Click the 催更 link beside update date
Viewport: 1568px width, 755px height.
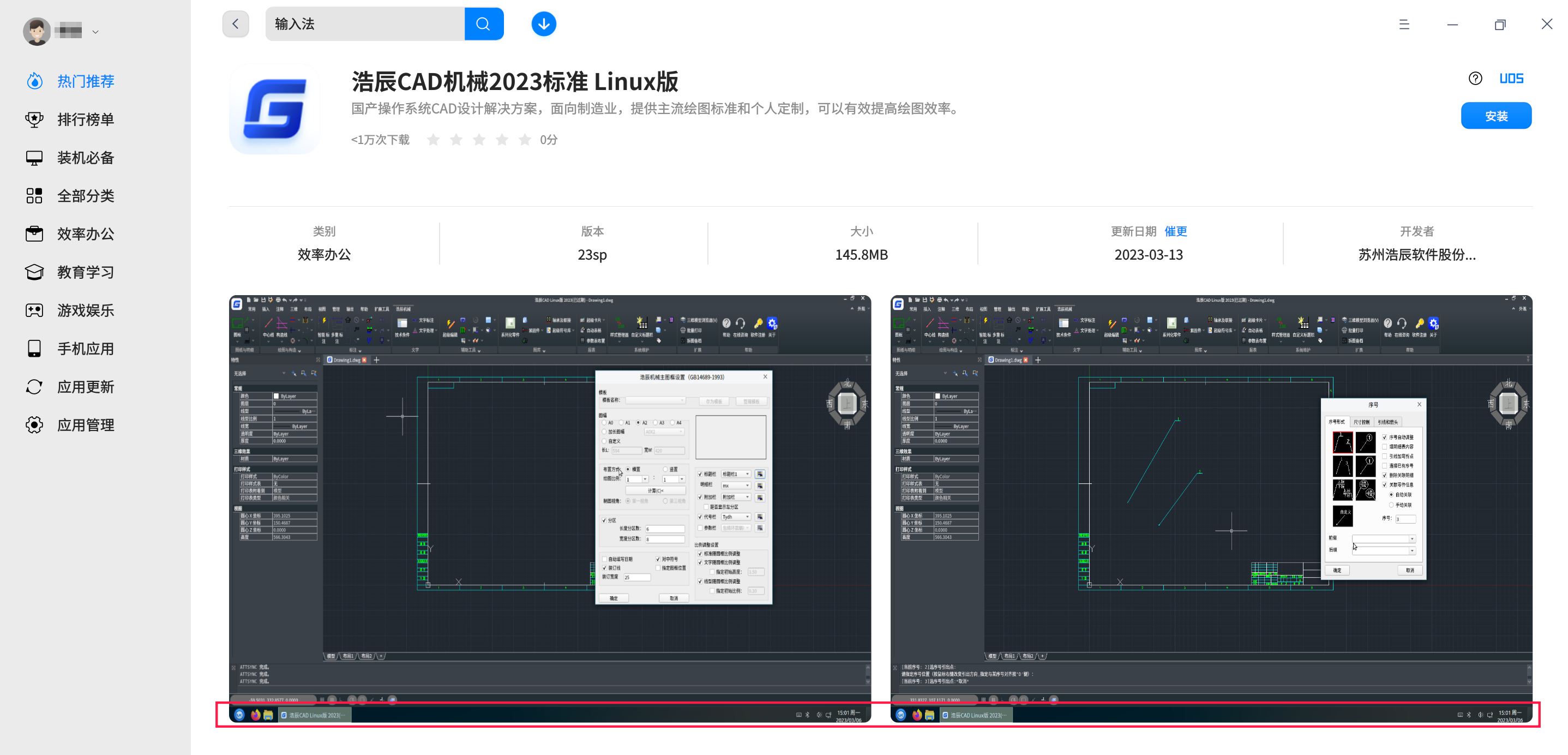1175,231
